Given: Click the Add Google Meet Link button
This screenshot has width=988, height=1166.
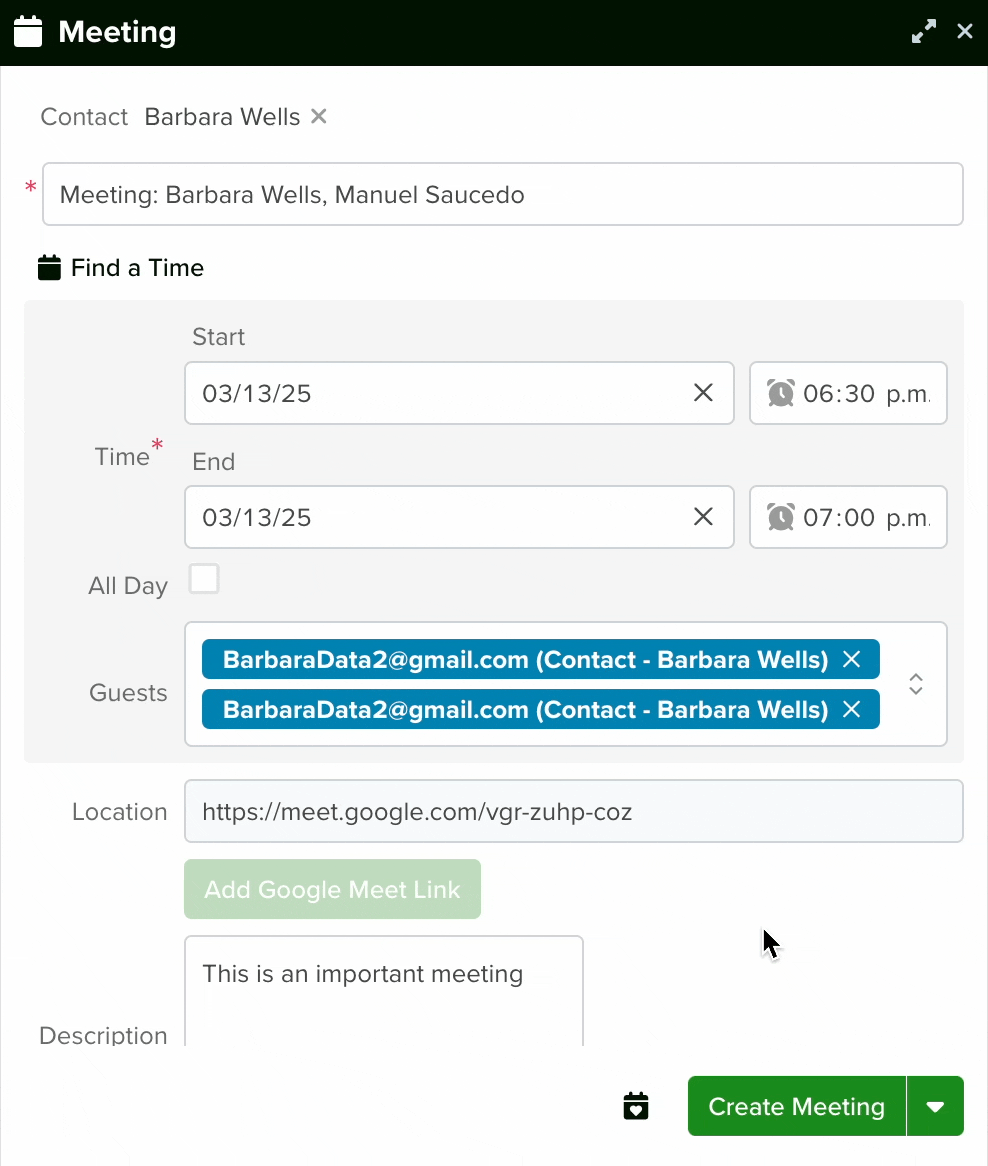Looking at the screenshot, I should [332, 889].
